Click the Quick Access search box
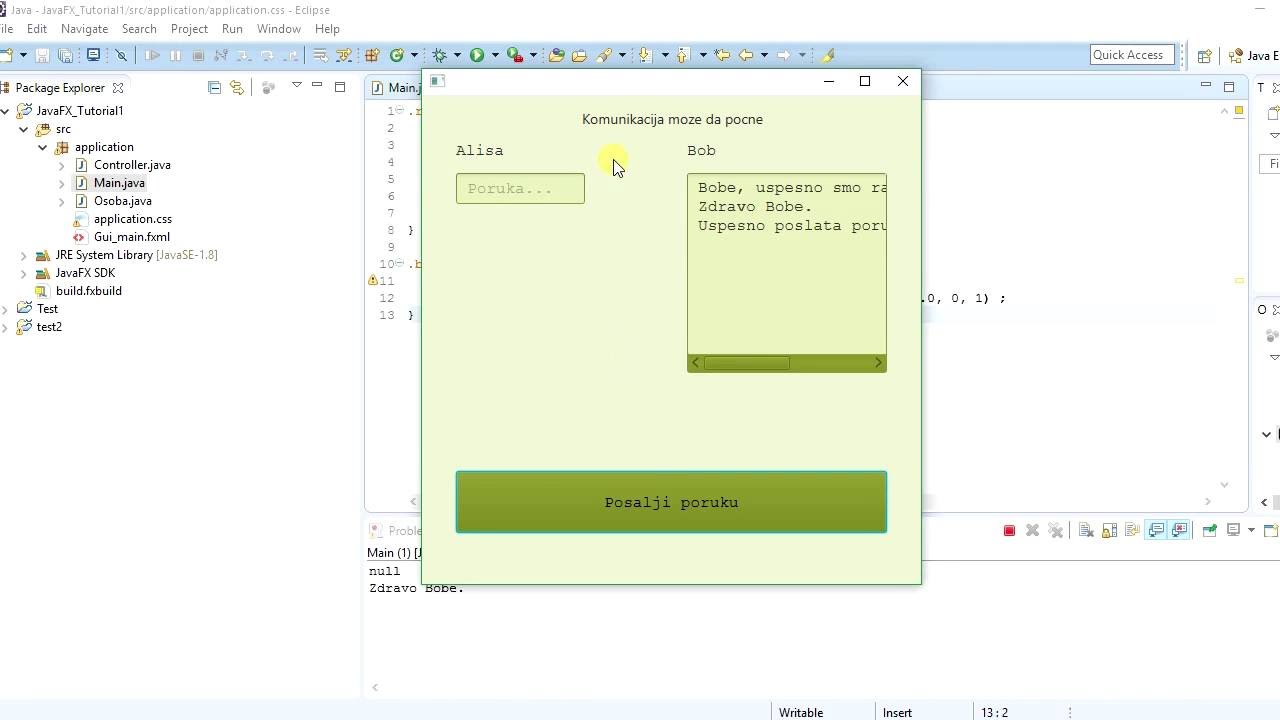 (1132, 55)
